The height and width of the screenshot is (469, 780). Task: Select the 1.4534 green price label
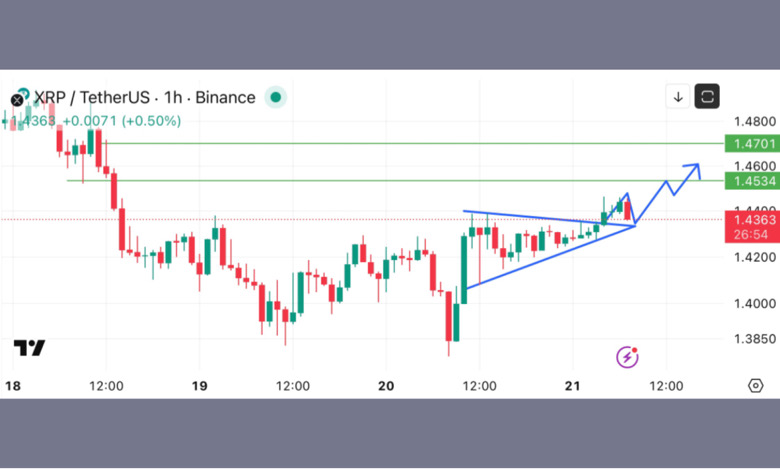point(749,181)
